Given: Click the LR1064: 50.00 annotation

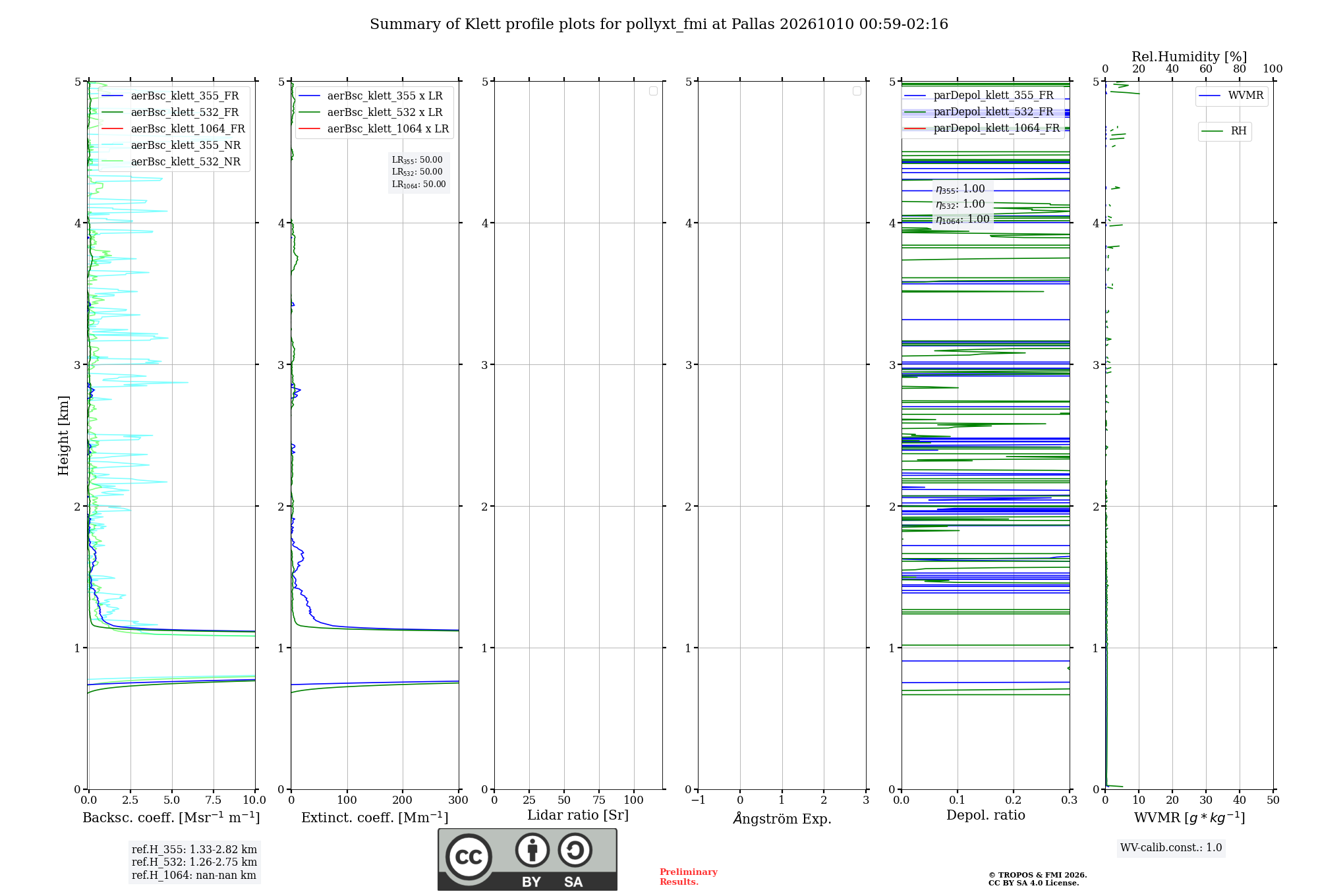Looking at the screenshot, I should click(418, 184).
